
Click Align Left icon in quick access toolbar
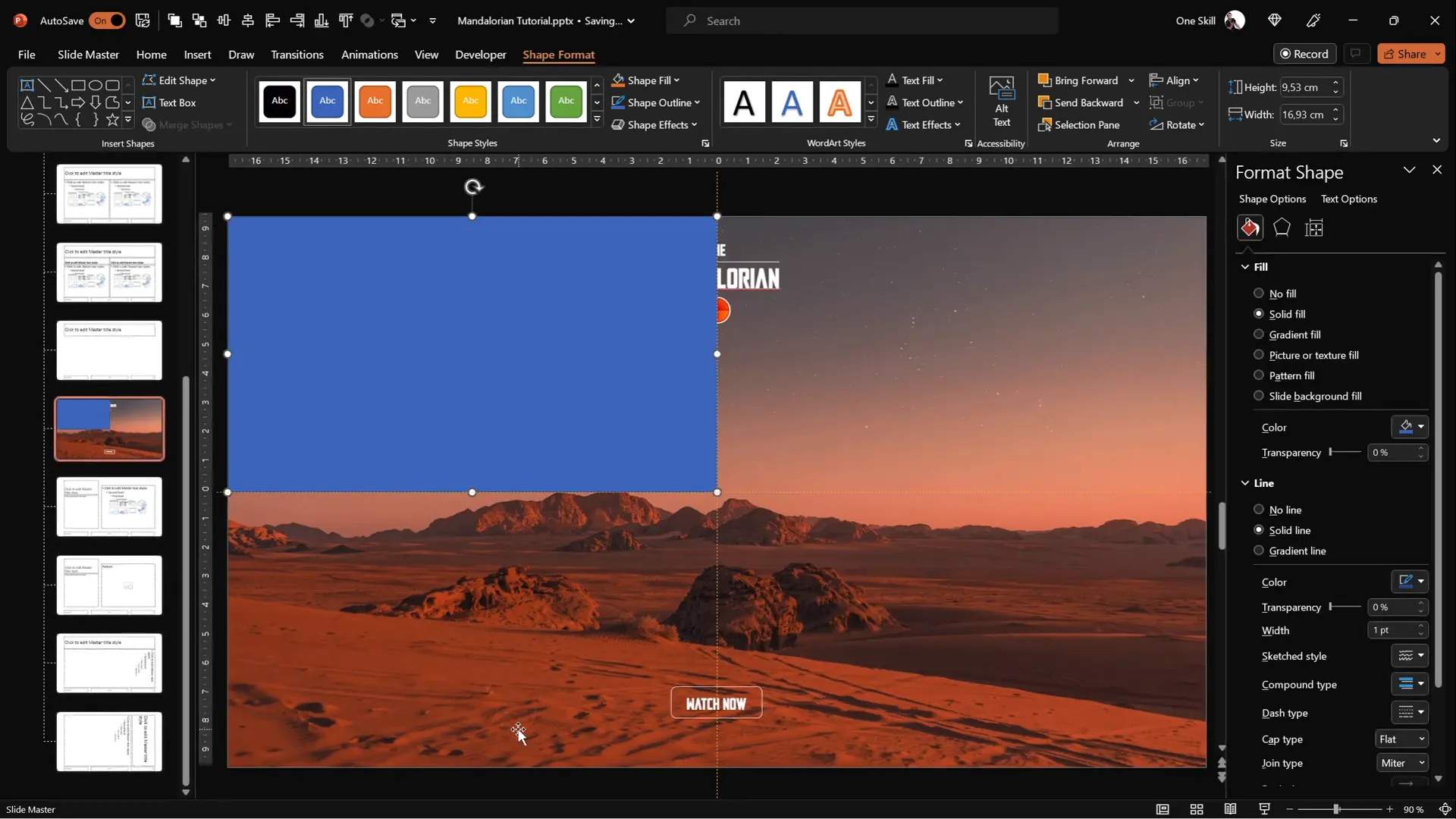tap(273, 20)
